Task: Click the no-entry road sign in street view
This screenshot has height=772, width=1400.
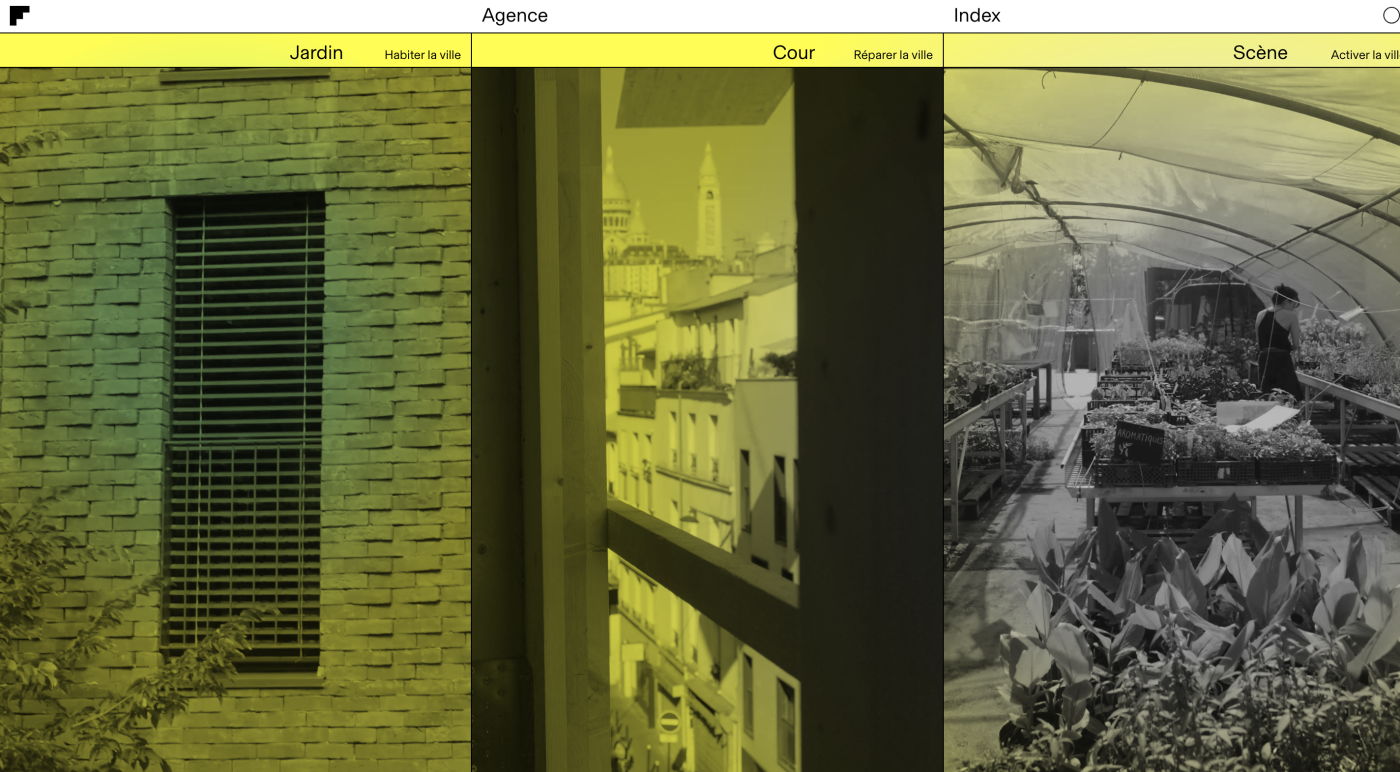Action: pos(669,721)
